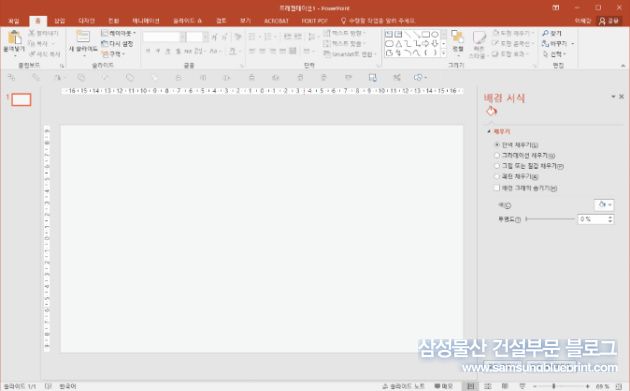Click Fit Slide to Window icon
Image resolution: width=630 pixels, height=391 pixels.
pyautogui.click(x=619, y=386)
